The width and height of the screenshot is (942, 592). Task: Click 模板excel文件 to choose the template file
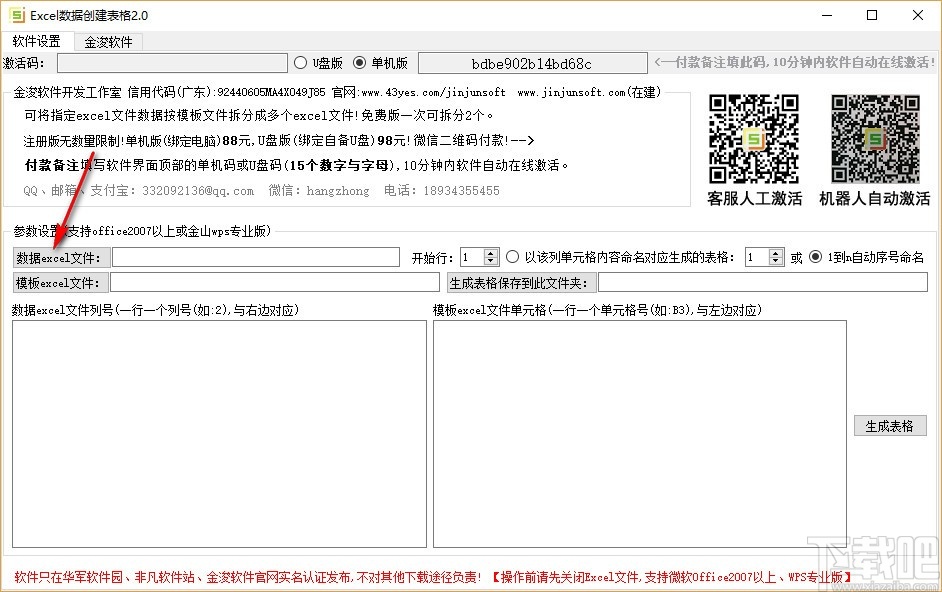click(60, 282)
